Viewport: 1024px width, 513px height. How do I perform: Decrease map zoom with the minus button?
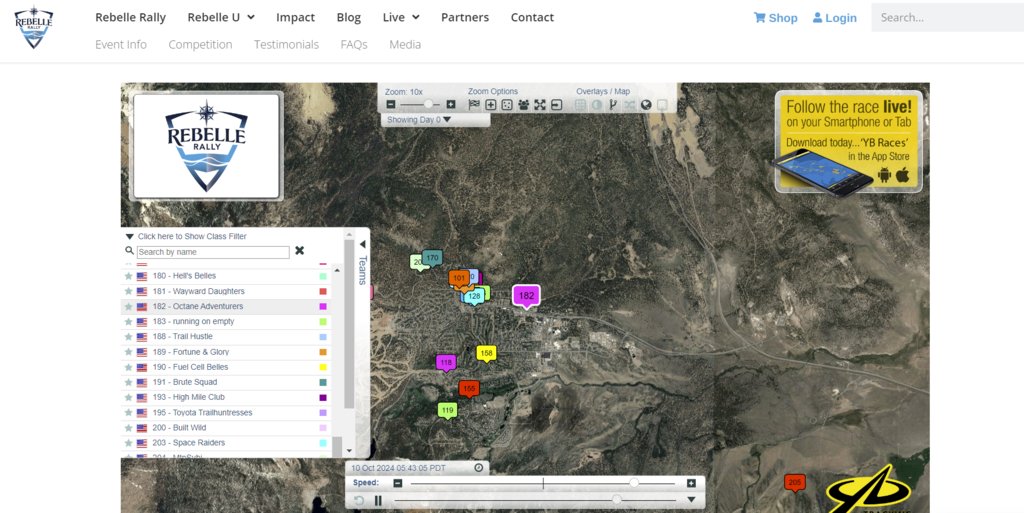point(391,104)
